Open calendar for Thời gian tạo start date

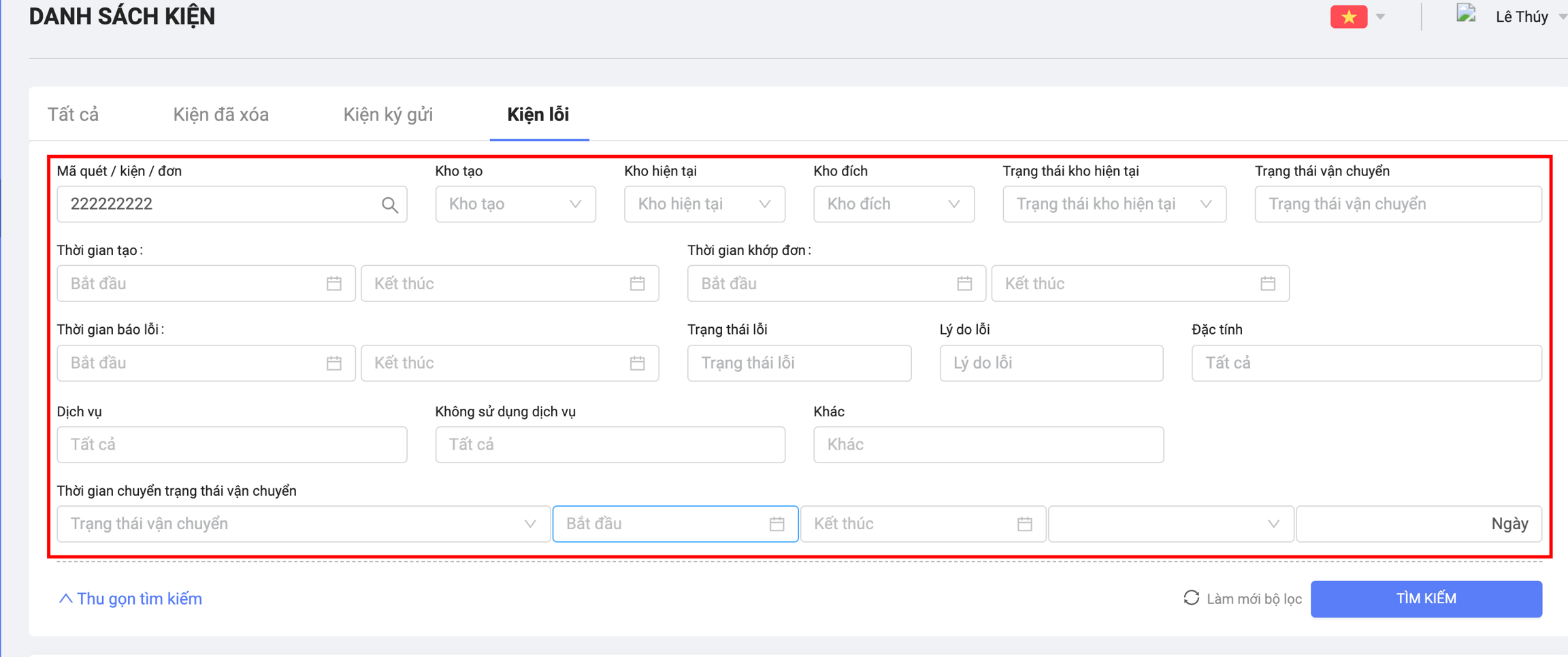(333, 284)
